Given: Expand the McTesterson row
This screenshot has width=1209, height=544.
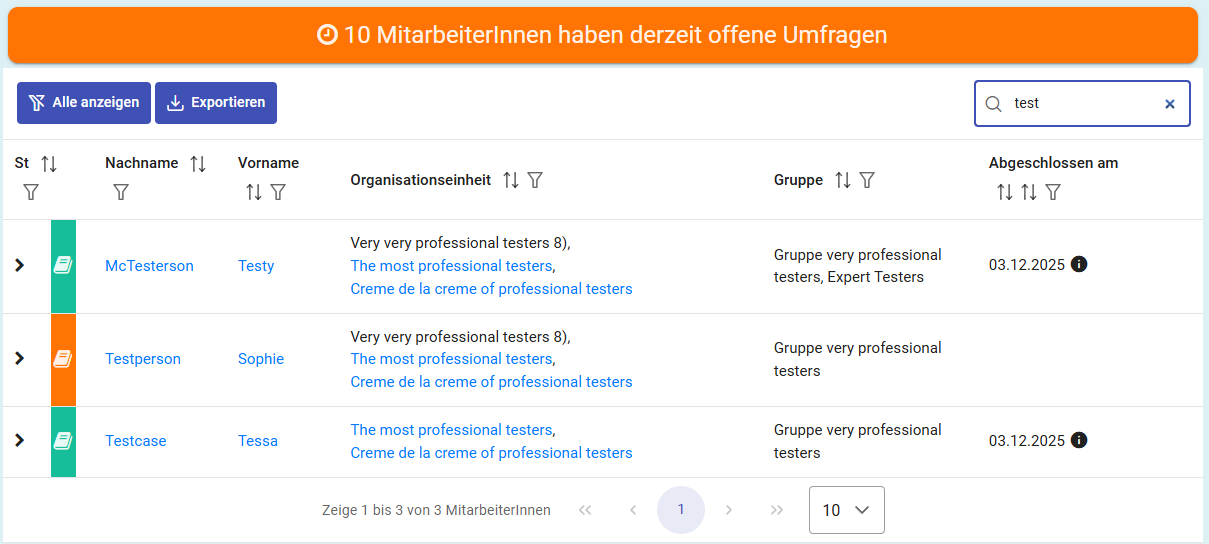Looking at the screenshot, I should (x=19, y=265).
